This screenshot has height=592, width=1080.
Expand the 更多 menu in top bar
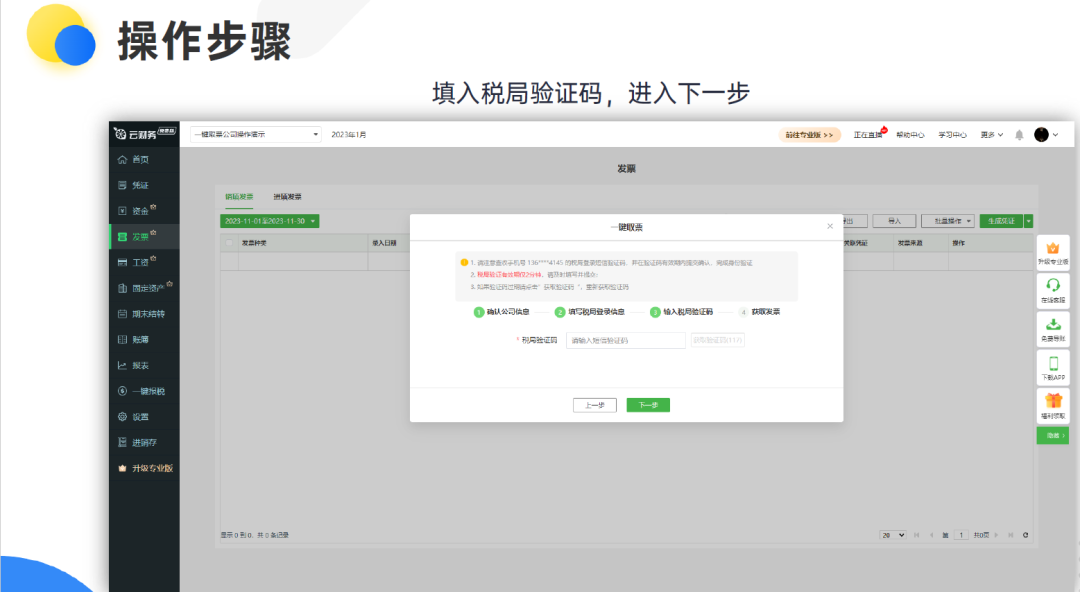point(992,135)
